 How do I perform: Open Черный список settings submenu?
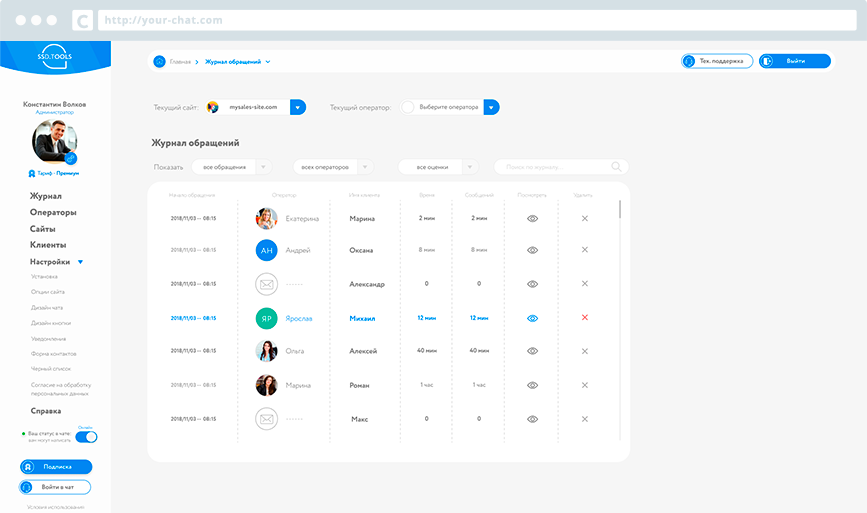coord(51,369)
